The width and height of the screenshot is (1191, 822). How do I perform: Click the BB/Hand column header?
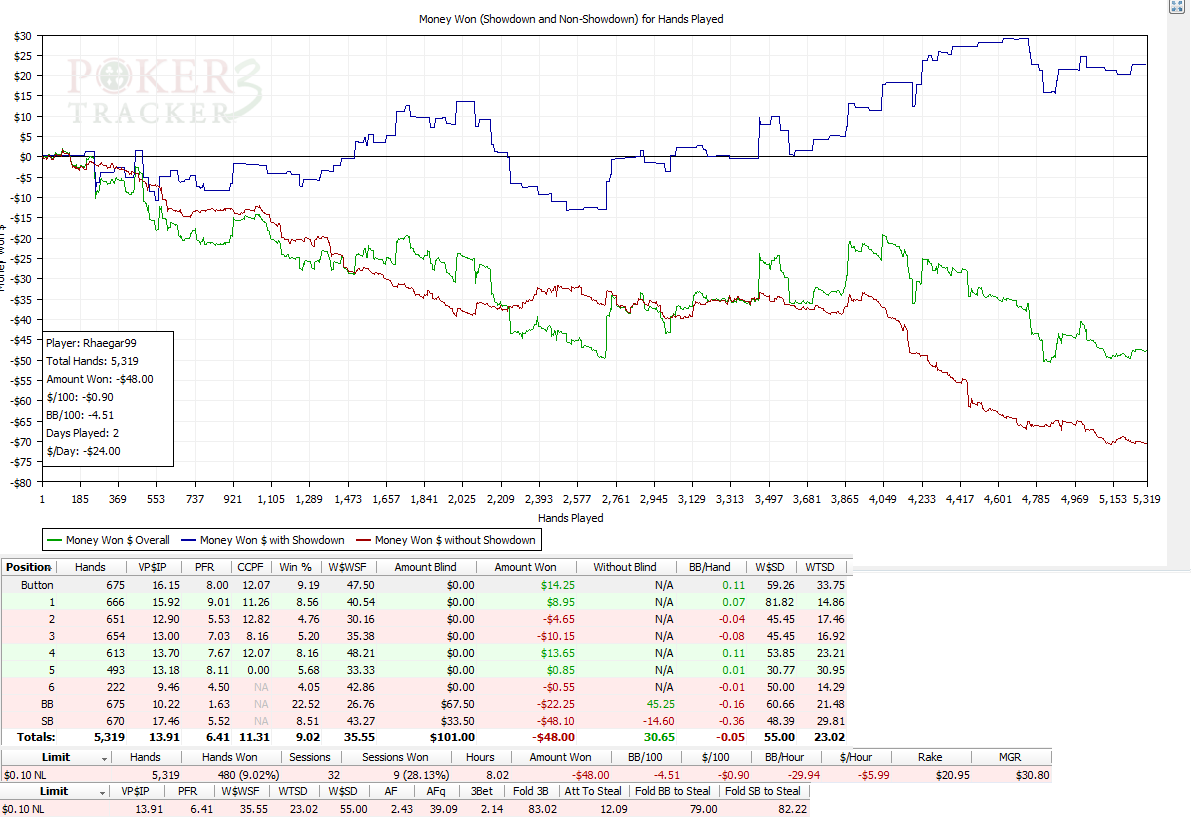(709, 567)
